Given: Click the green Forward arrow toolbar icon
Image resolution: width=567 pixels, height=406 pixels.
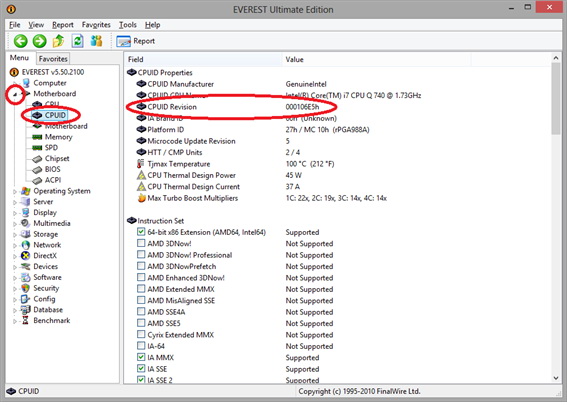Looking at the screenshot, I should coord(39,41).
